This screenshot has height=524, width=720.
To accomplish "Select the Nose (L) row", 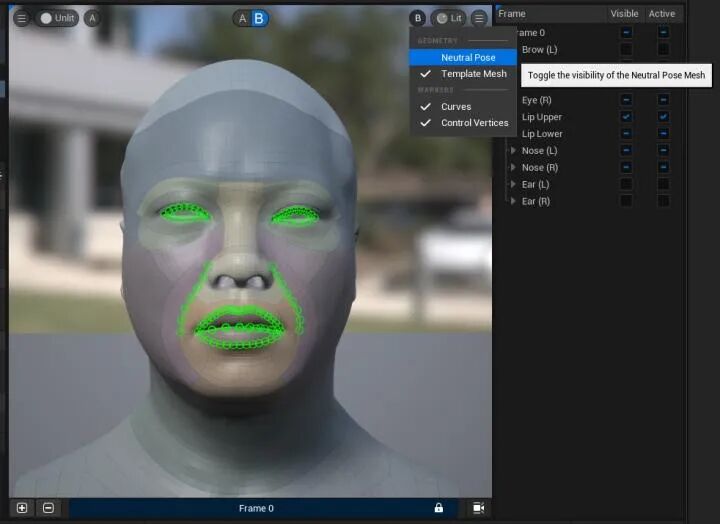I will point(592,151).
